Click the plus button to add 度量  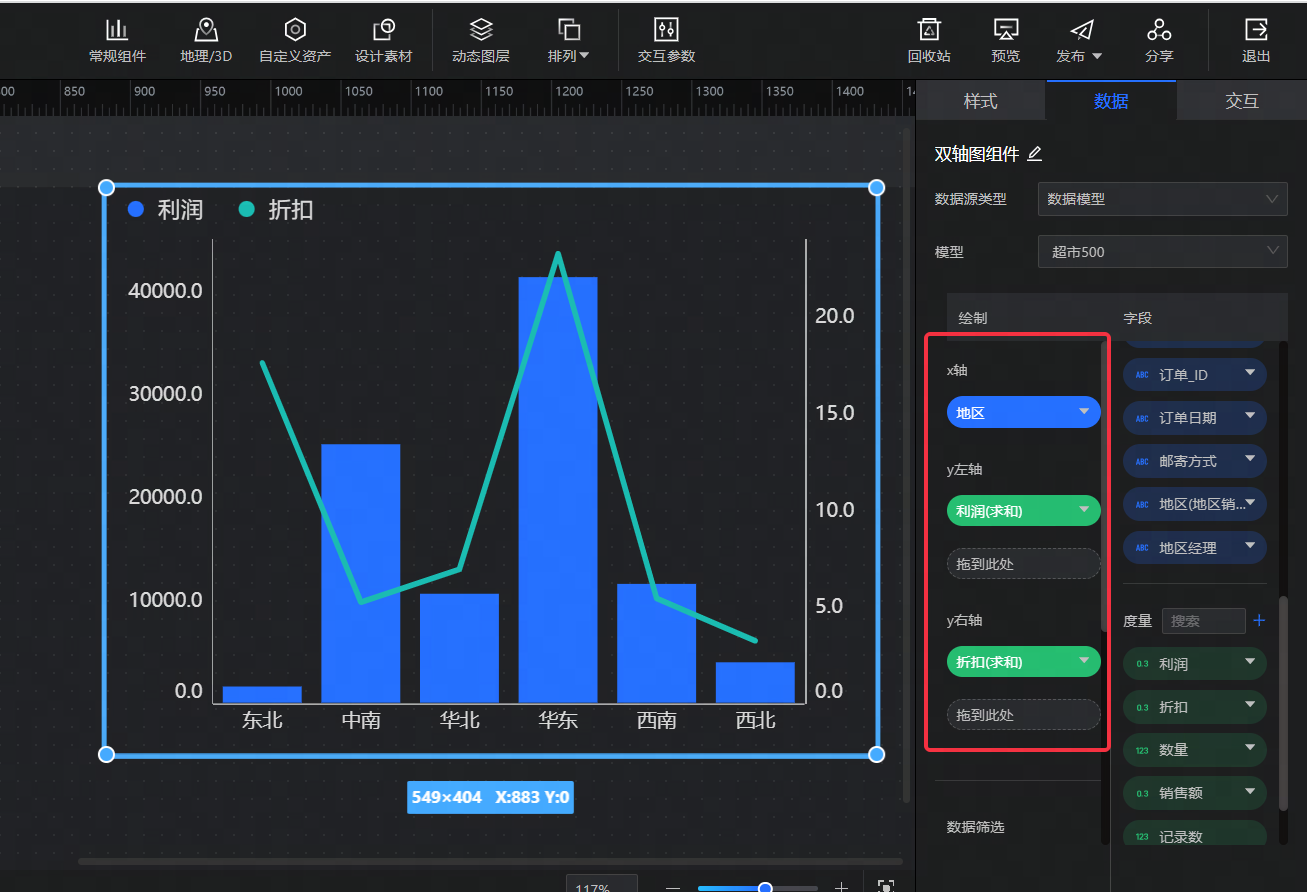click(1259, 621)
